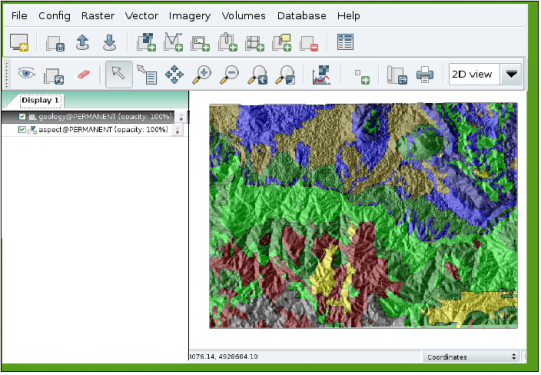Select the Query raster/vector map tool

pos(147,75)
